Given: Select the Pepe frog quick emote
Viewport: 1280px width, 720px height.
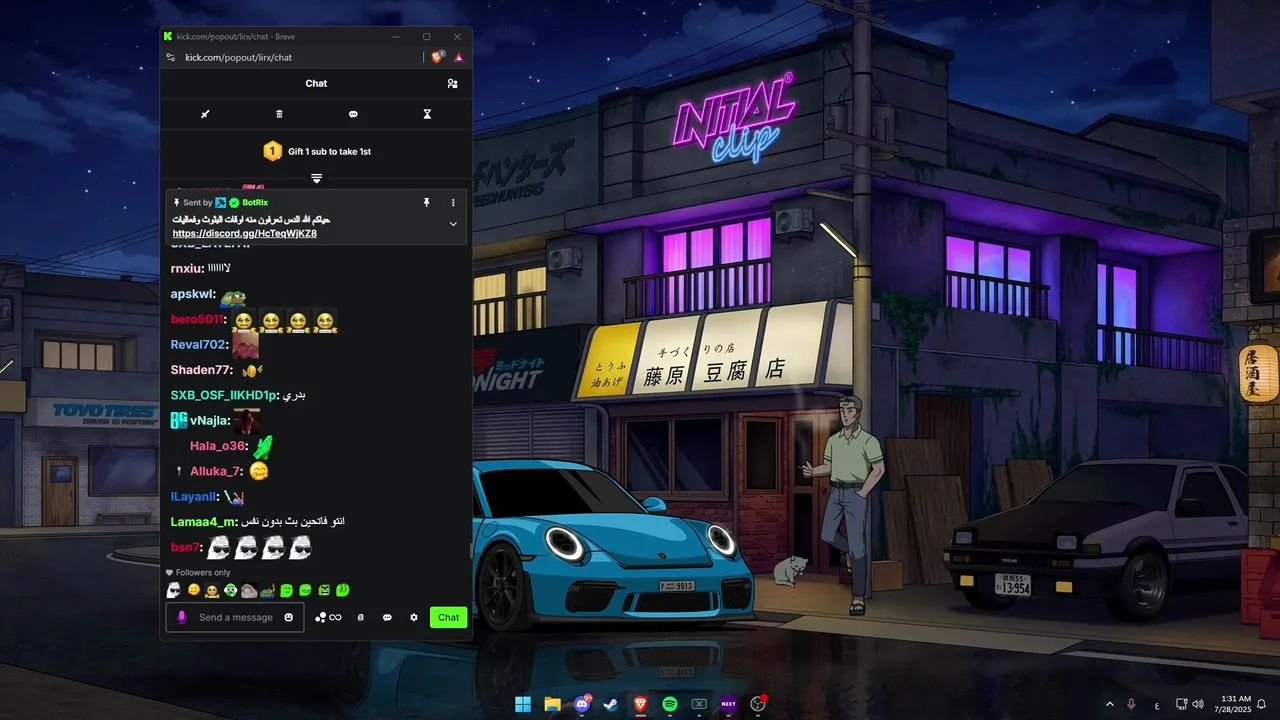Looking at the screenshot, I should point(268,590).
